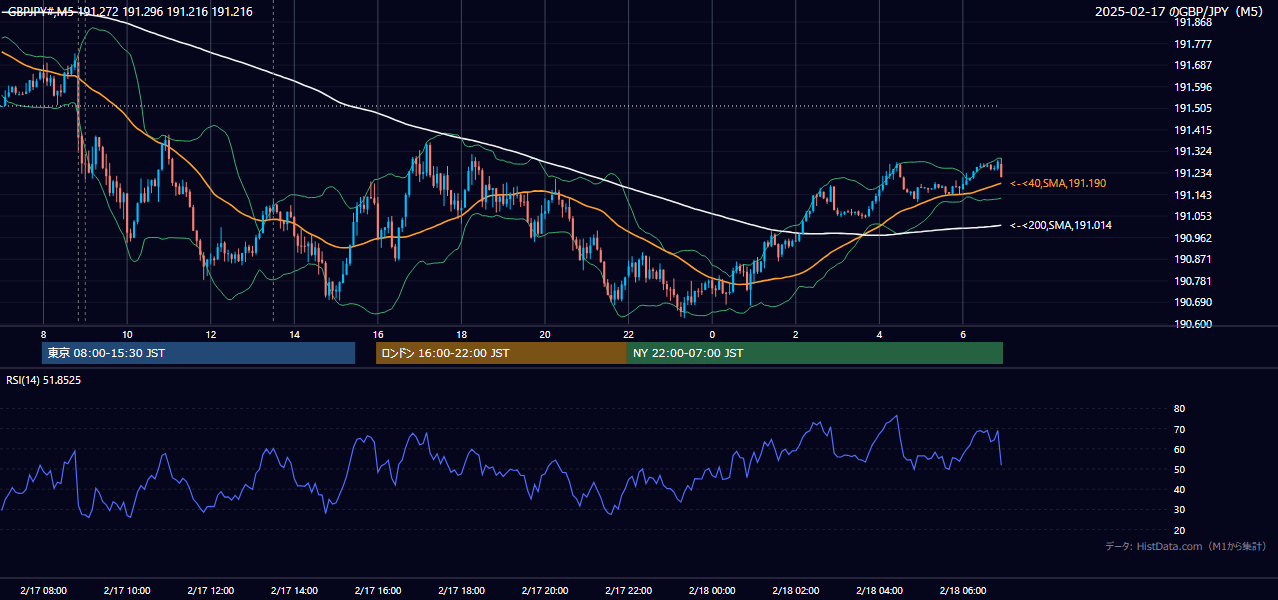Image resolution: width=1278 pixels, height=600 pixels.
Task: Click hour label 18 under the price chart
Action: [x=461, y=334]
